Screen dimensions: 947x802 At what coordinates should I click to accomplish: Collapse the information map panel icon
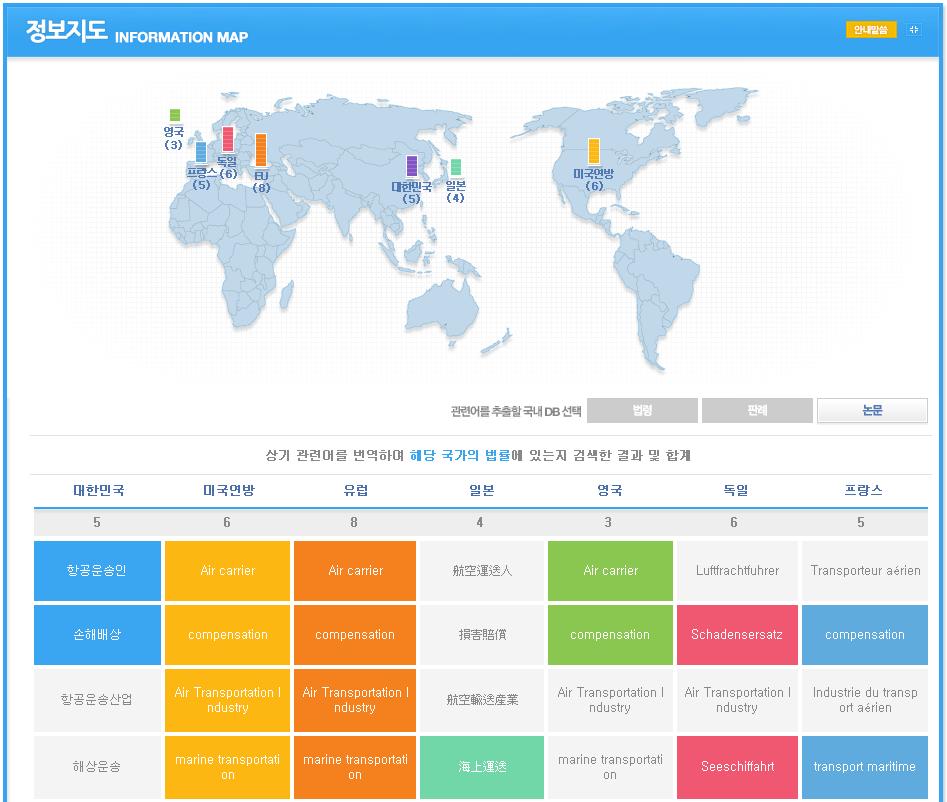click(914, 30)
